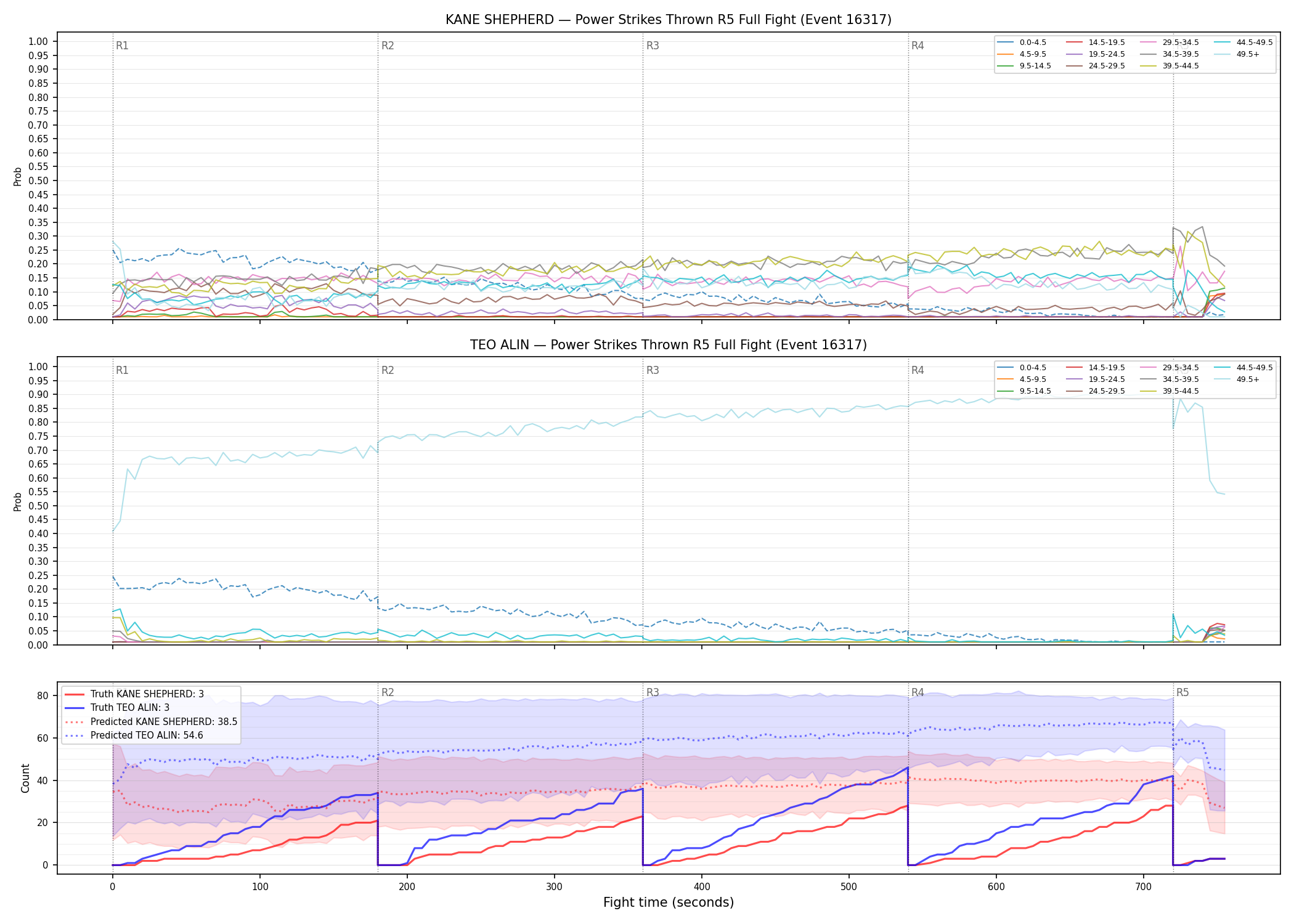Click the R1 round marker in Teo Alin chart
Screen dimensions: 1294x924
pos(122,370)
